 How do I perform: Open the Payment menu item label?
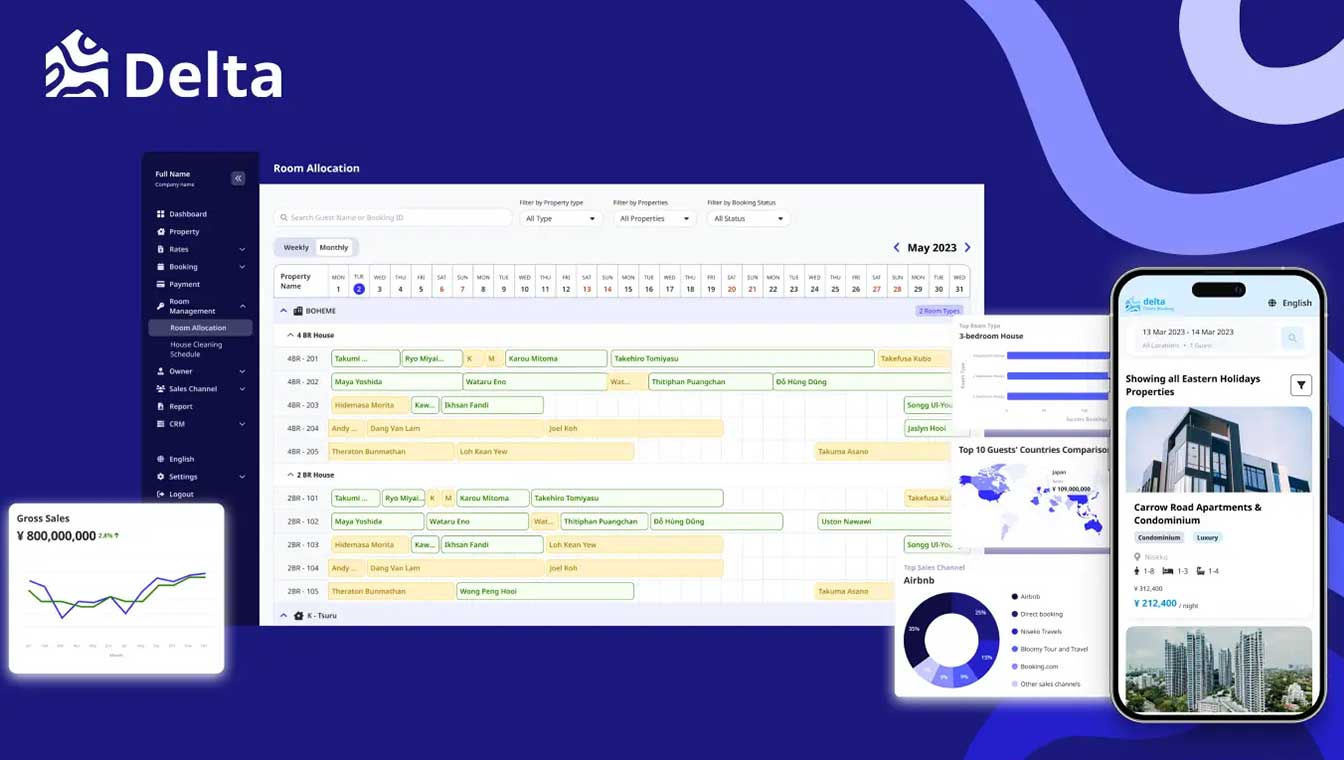coord(184,284)
